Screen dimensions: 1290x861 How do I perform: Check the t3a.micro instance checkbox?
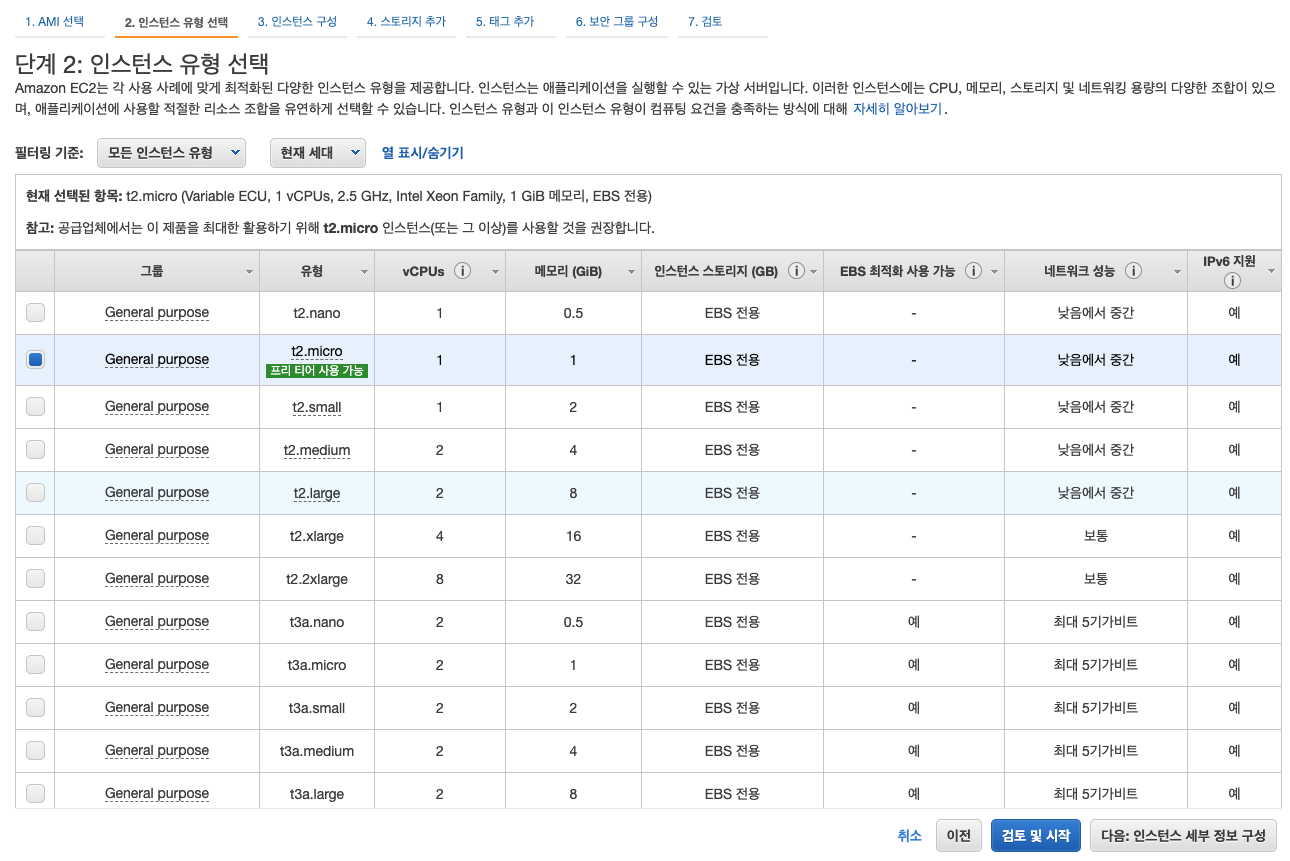pyautogui.click(x=35, y=664)
